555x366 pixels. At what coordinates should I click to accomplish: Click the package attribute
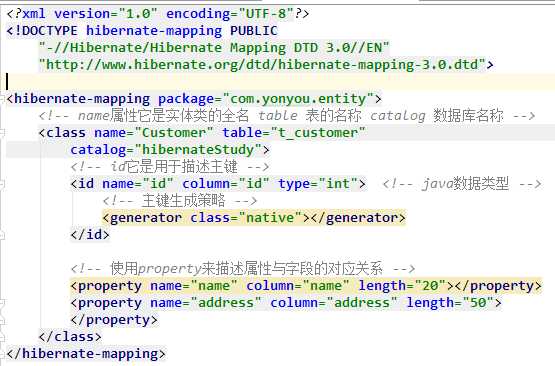(186, 99)
